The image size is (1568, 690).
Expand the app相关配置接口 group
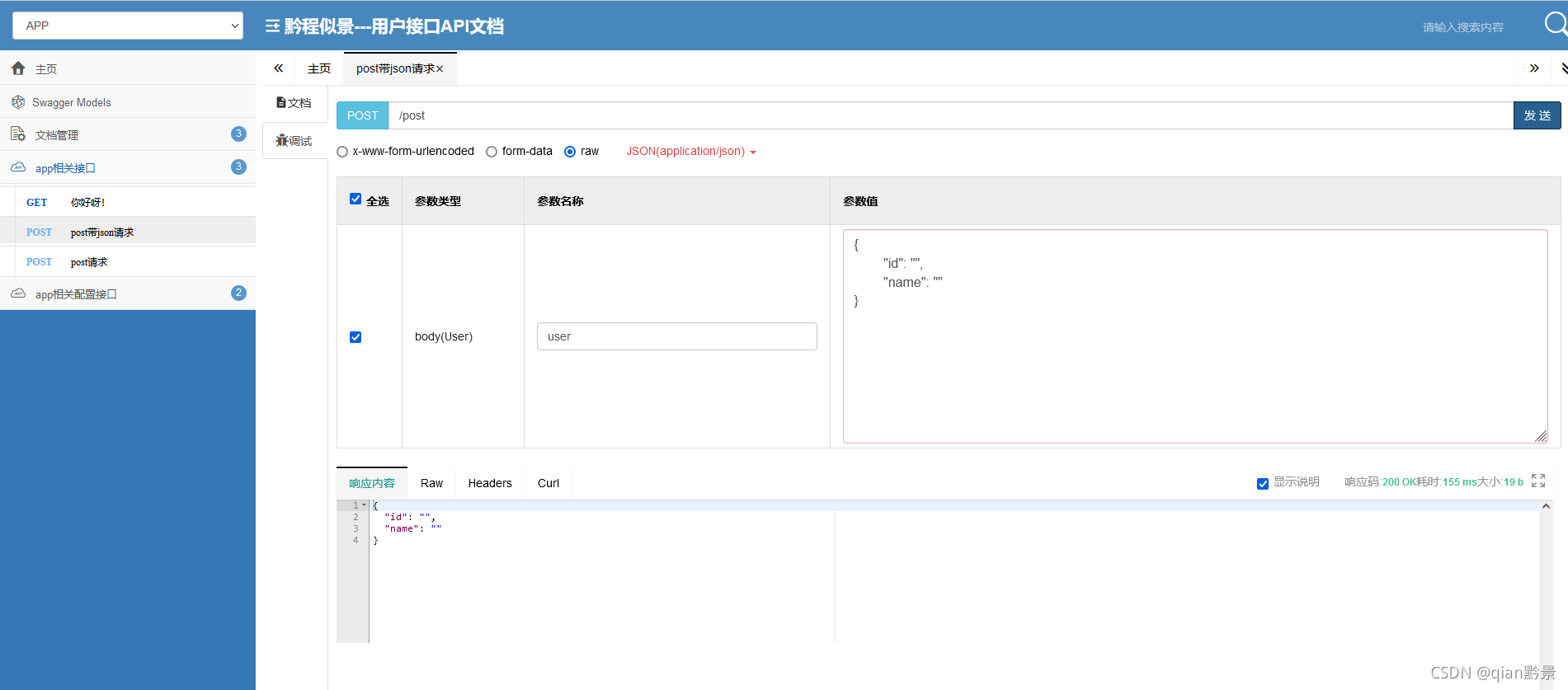[x=128, y=293]
